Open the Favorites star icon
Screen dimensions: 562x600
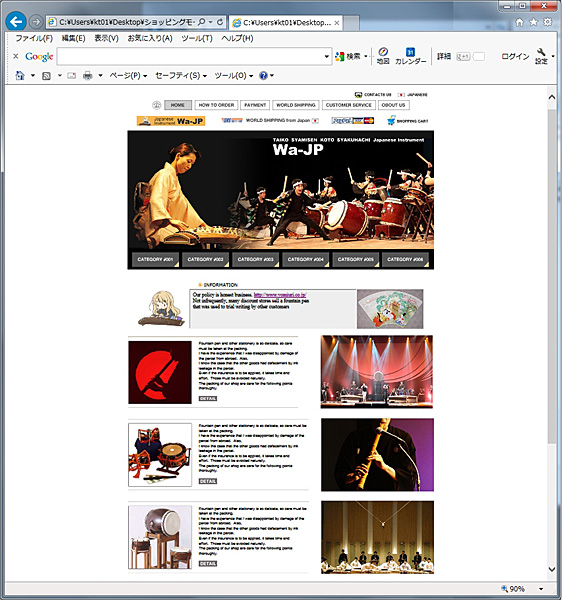[533, 22]
